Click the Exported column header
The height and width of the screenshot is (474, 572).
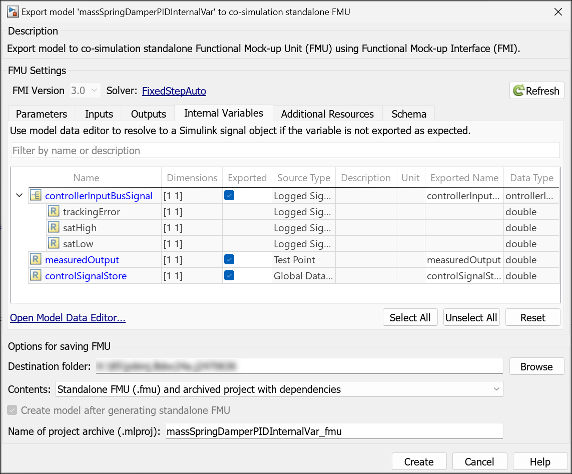pyautogui.click(x=247, y=178)
